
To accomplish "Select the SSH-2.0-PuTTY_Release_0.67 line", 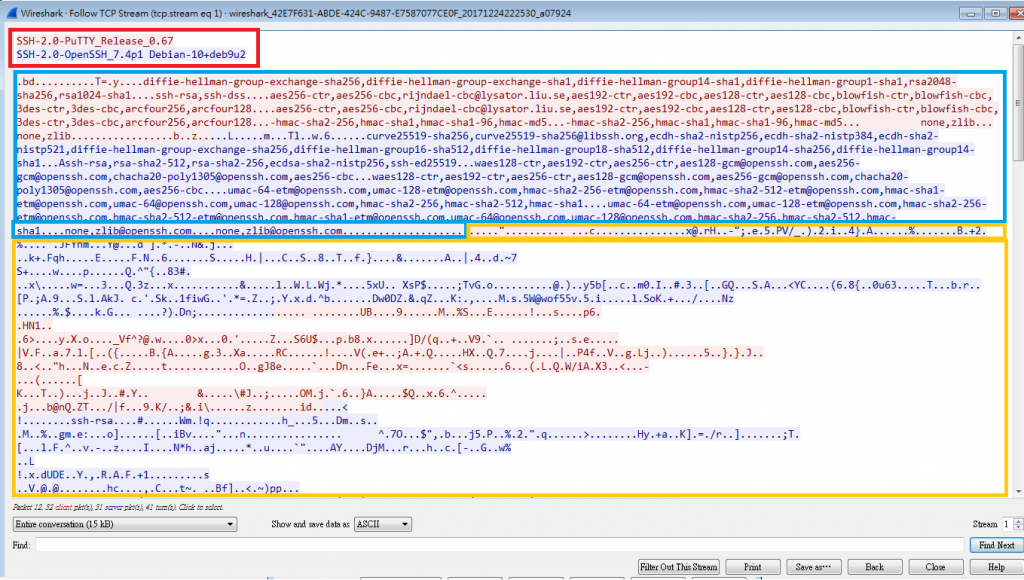I will click(x=95, y=40).
